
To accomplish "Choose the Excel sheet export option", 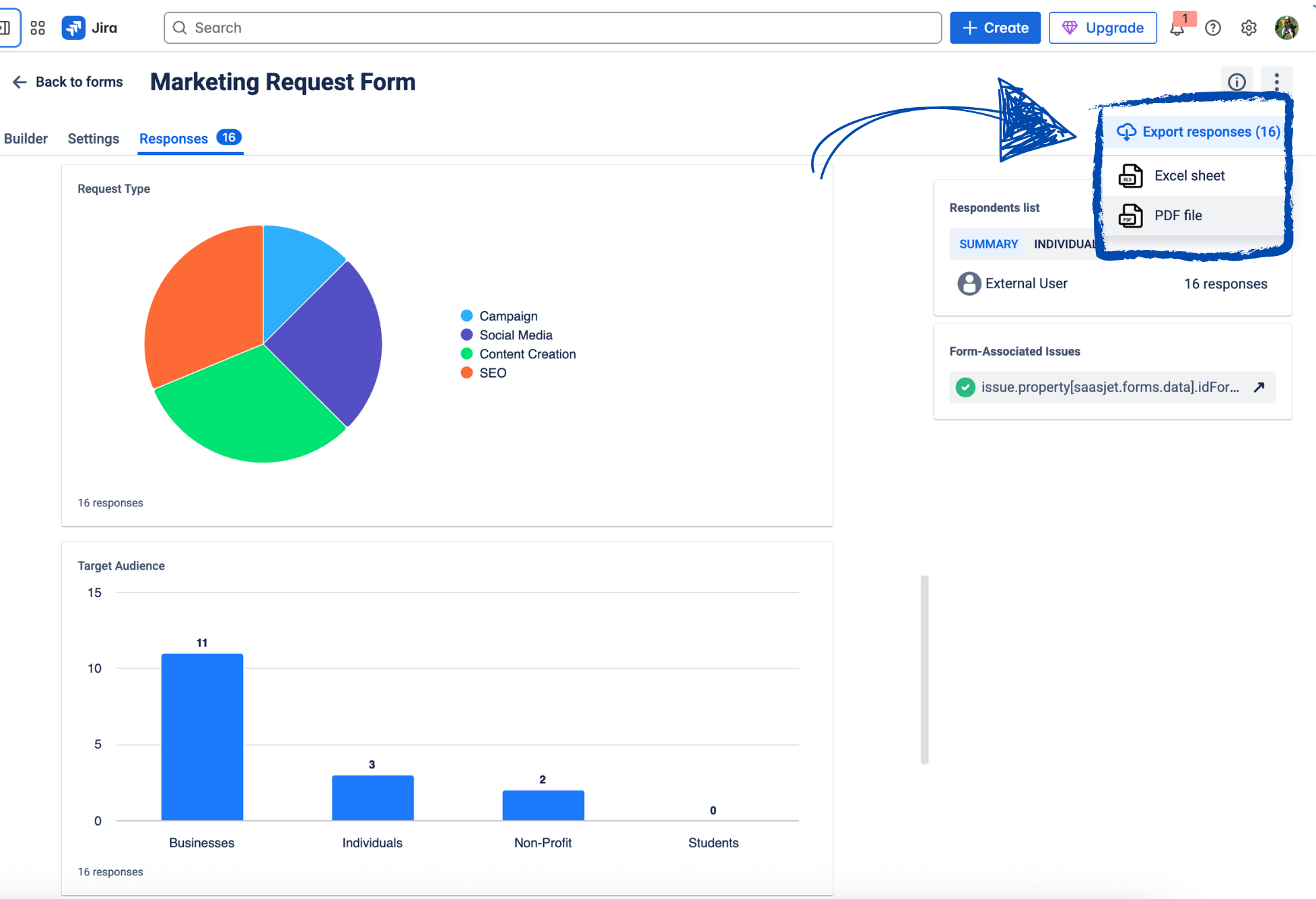I will (x=1189, y=176).
